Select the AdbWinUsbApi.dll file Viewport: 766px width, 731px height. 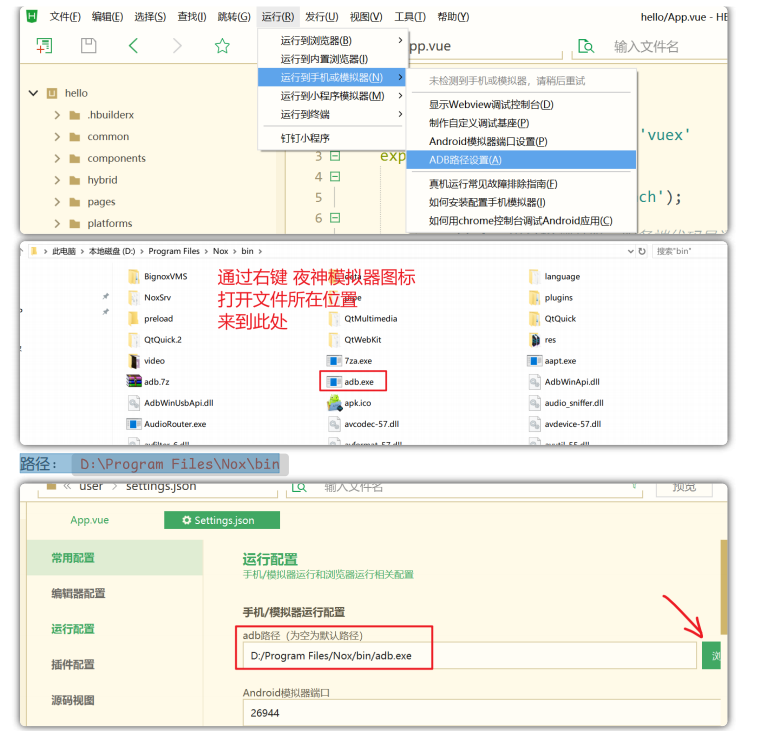(x=171, y=403)
